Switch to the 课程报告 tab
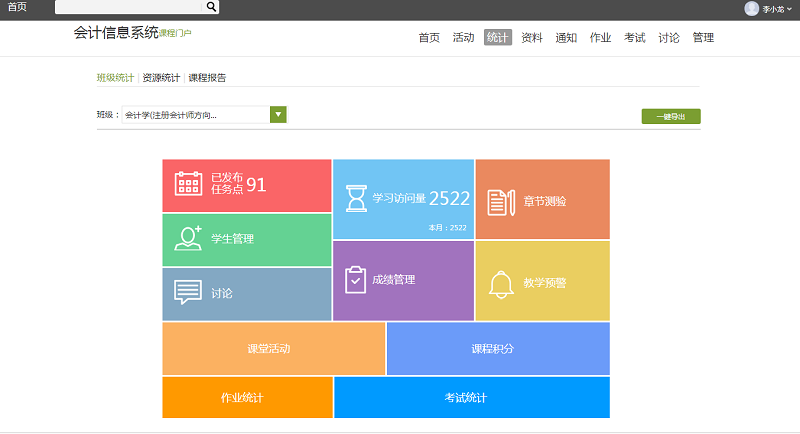Screen dimensions: 800x434 (x=207, y=77)
